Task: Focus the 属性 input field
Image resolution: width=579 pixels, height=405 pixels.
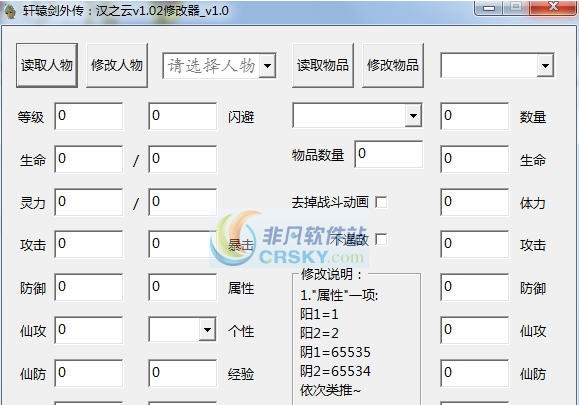Action: (182, 287)
